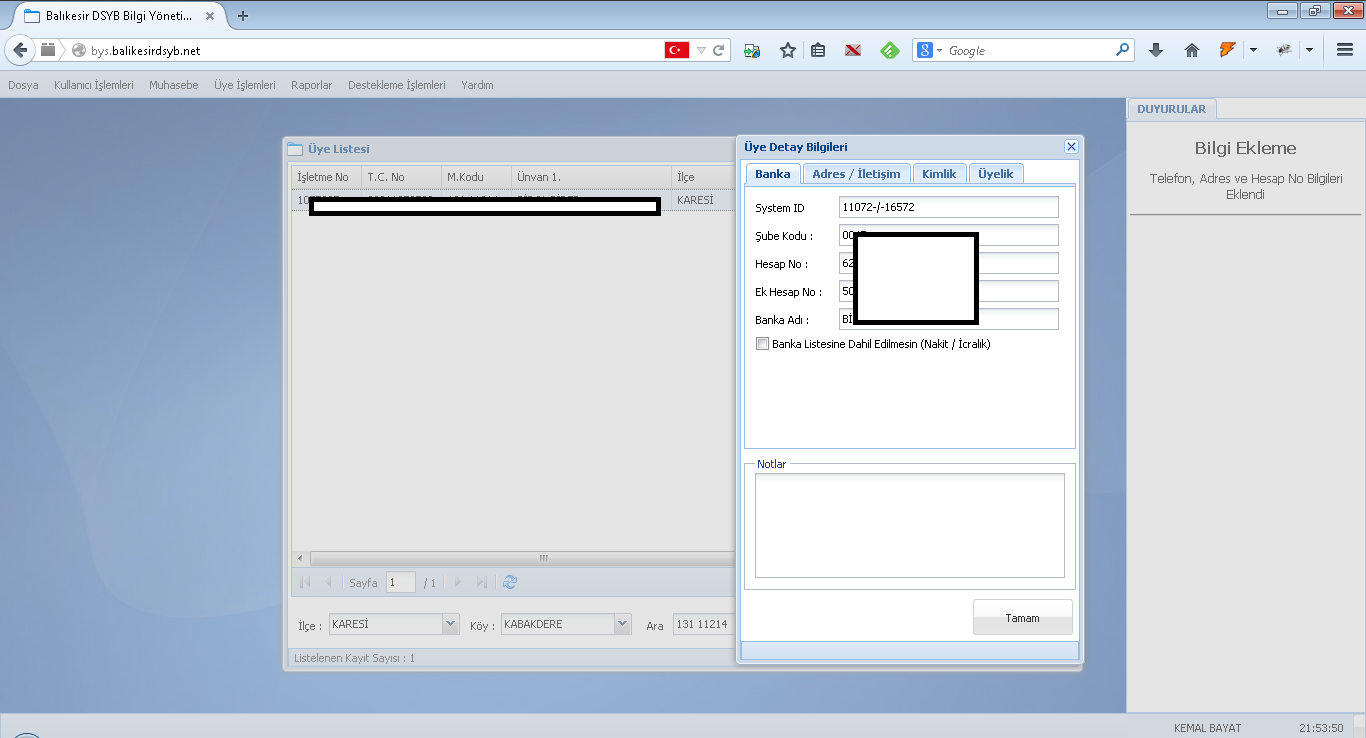The height and width of the screenshot is (738, 1366).
Task: Open the Kimlik tab
Action: coord(939,174)
